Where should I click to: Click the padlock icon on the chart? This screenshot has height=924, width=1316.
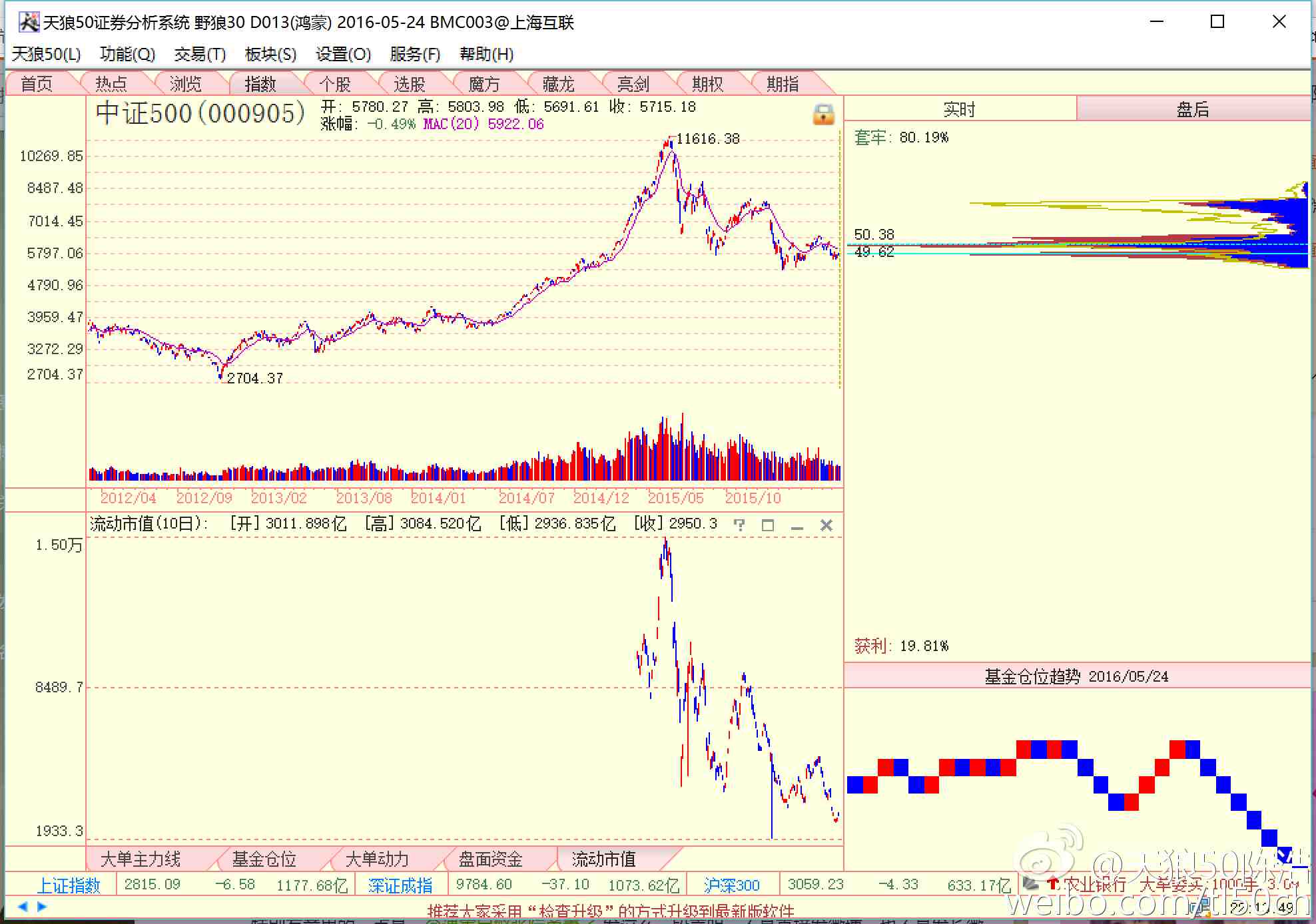pos(823,115)
